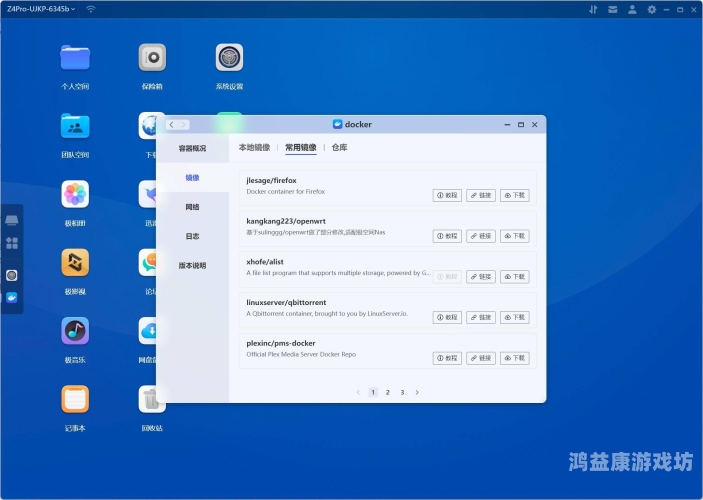Open the mail messages icon in top bar
The width and height of the screenshot is (703, 500).
click(612, 9)
